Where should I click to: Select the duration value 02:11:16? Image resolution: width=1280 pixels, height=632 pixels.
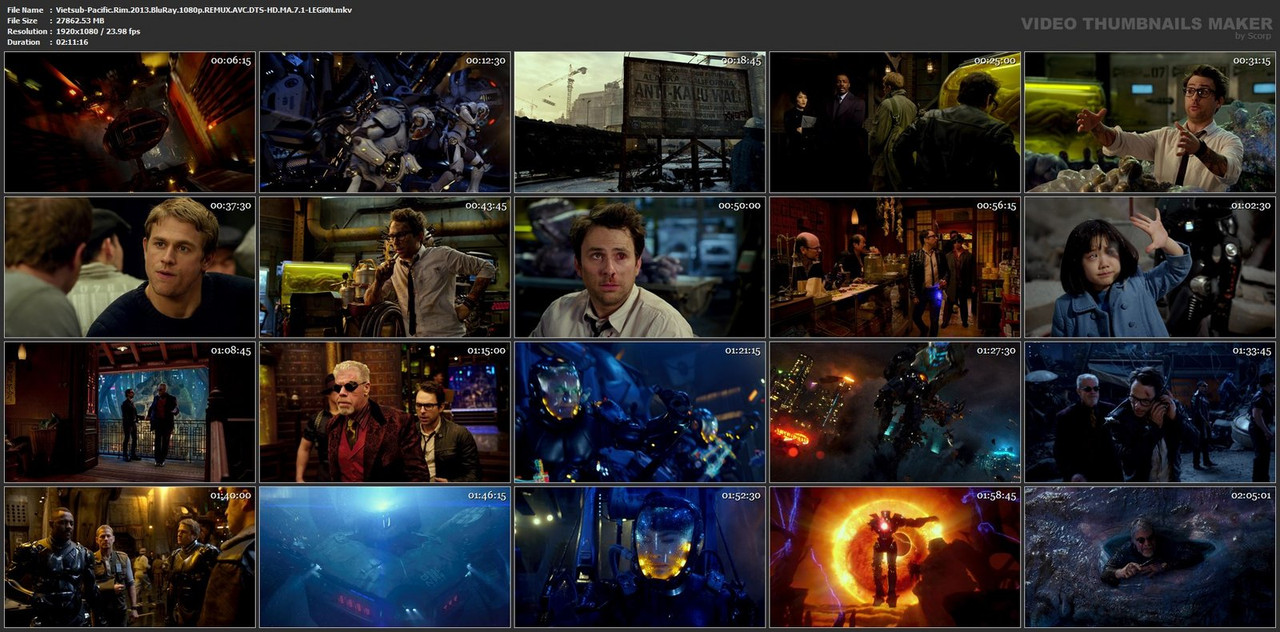72,42
